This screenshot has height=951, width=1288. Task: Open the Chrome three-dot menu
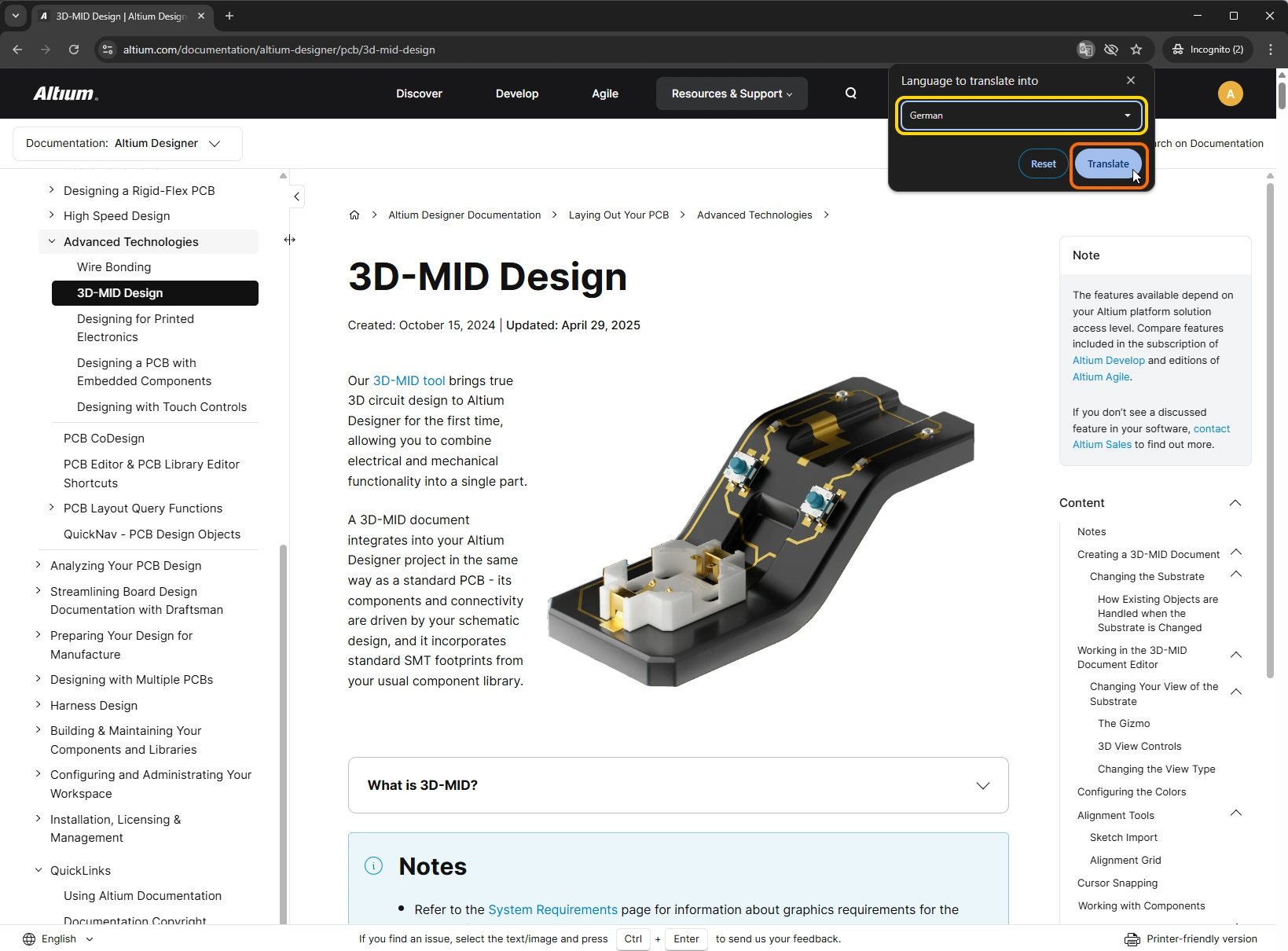point(1271,50)
